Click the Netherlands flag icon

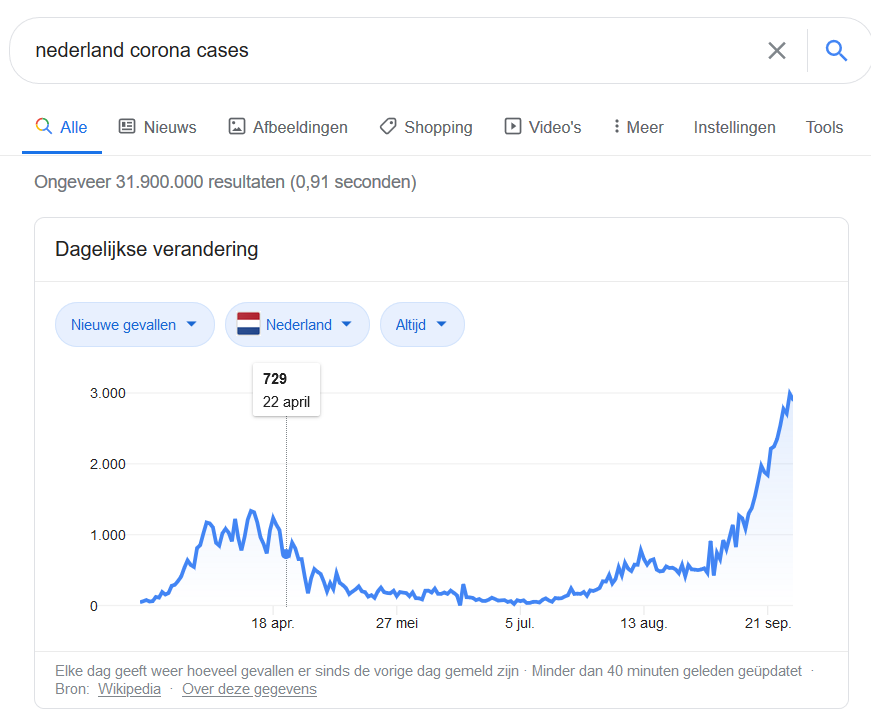pyautogui.click(x=248, y=324)
